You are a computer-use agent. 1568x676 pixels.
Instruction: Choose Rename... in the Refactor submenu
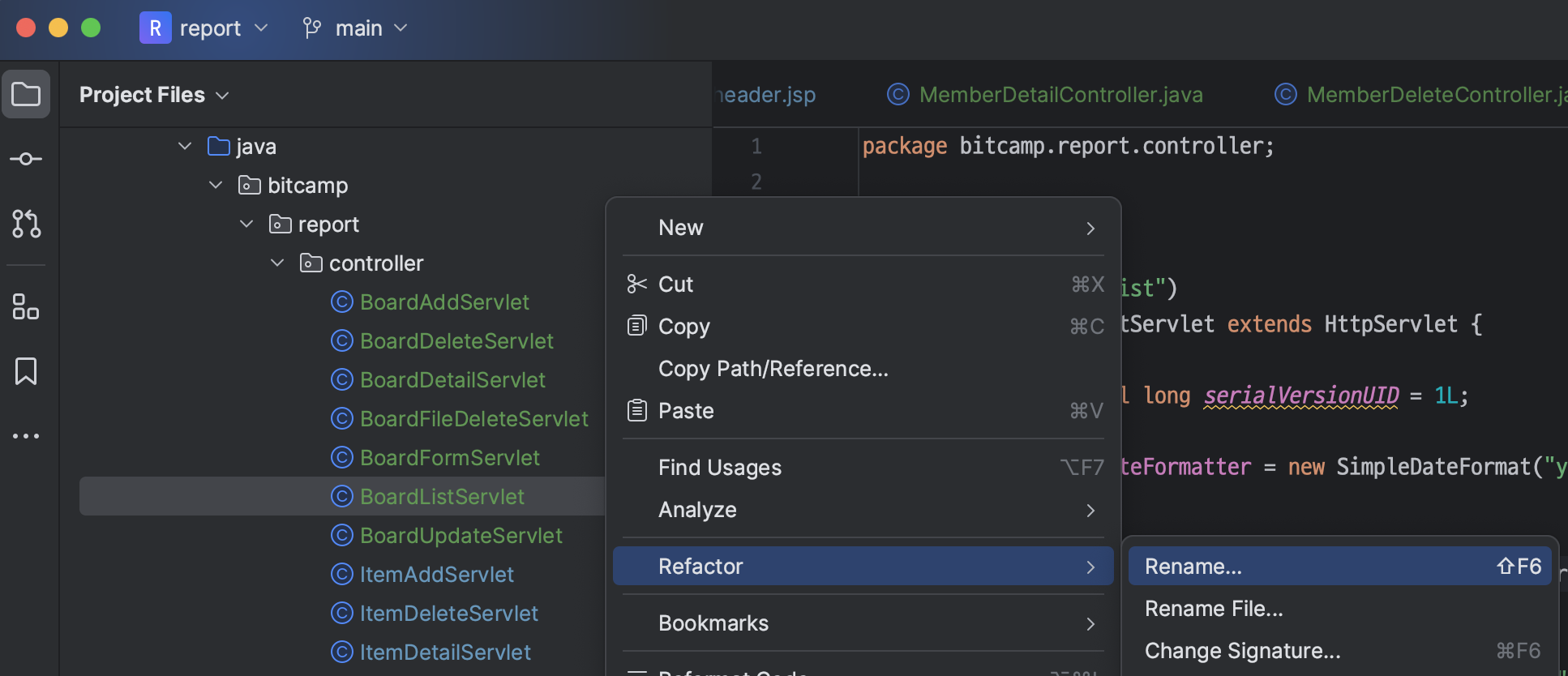pyautogui.click(x=1340, y=566)
